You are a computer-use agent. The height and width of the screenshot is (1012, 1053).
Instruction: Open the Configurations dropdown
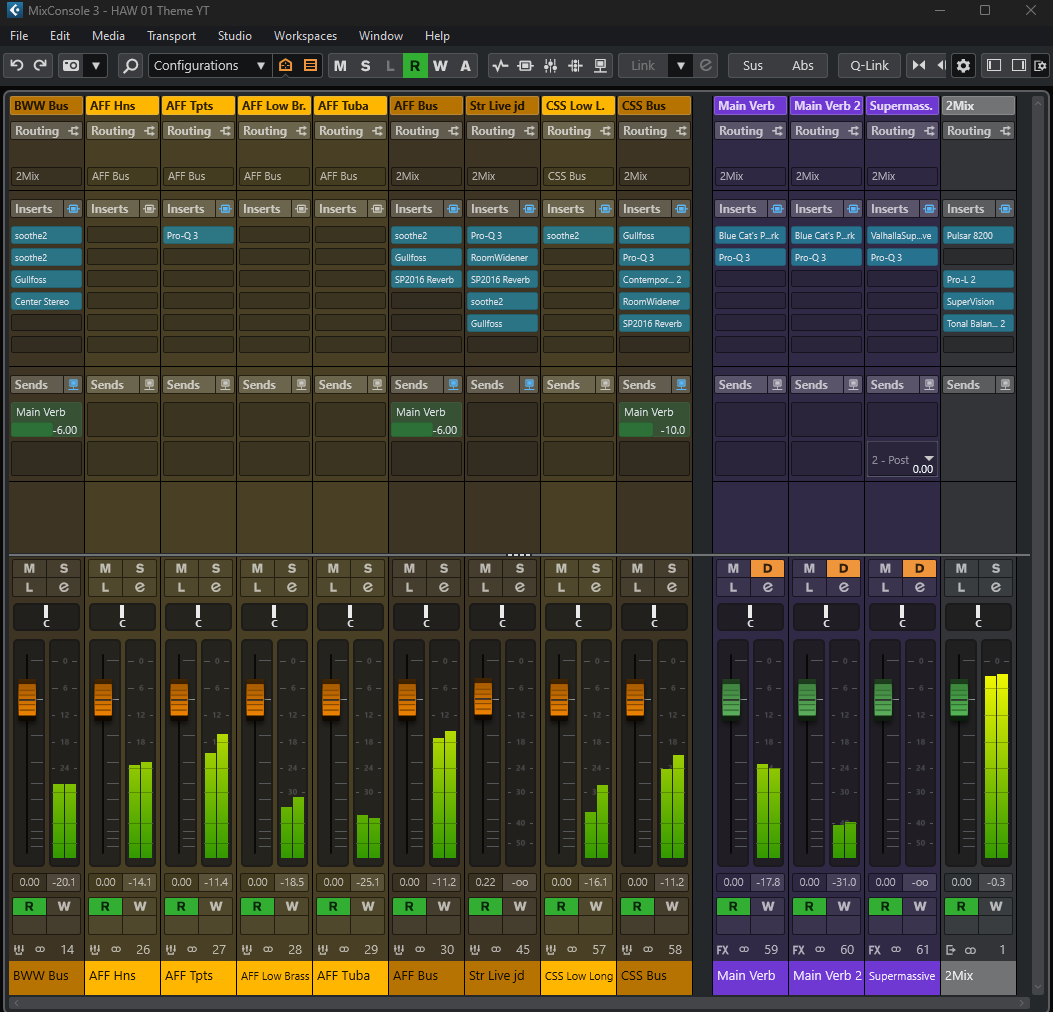(x=210, y=65)
